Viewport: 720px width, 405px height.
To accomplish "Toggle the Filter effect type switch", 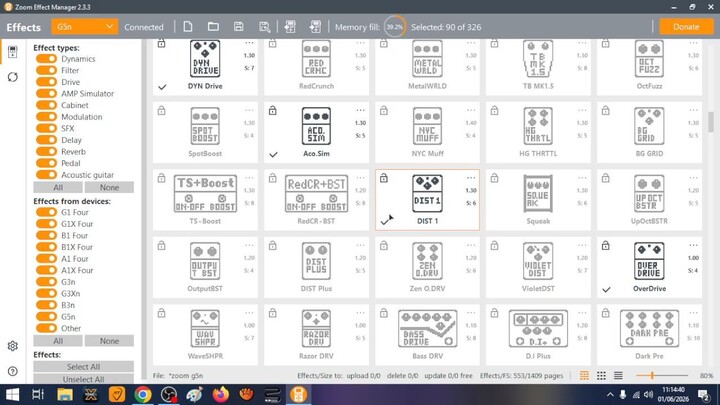I will [46, 70].
